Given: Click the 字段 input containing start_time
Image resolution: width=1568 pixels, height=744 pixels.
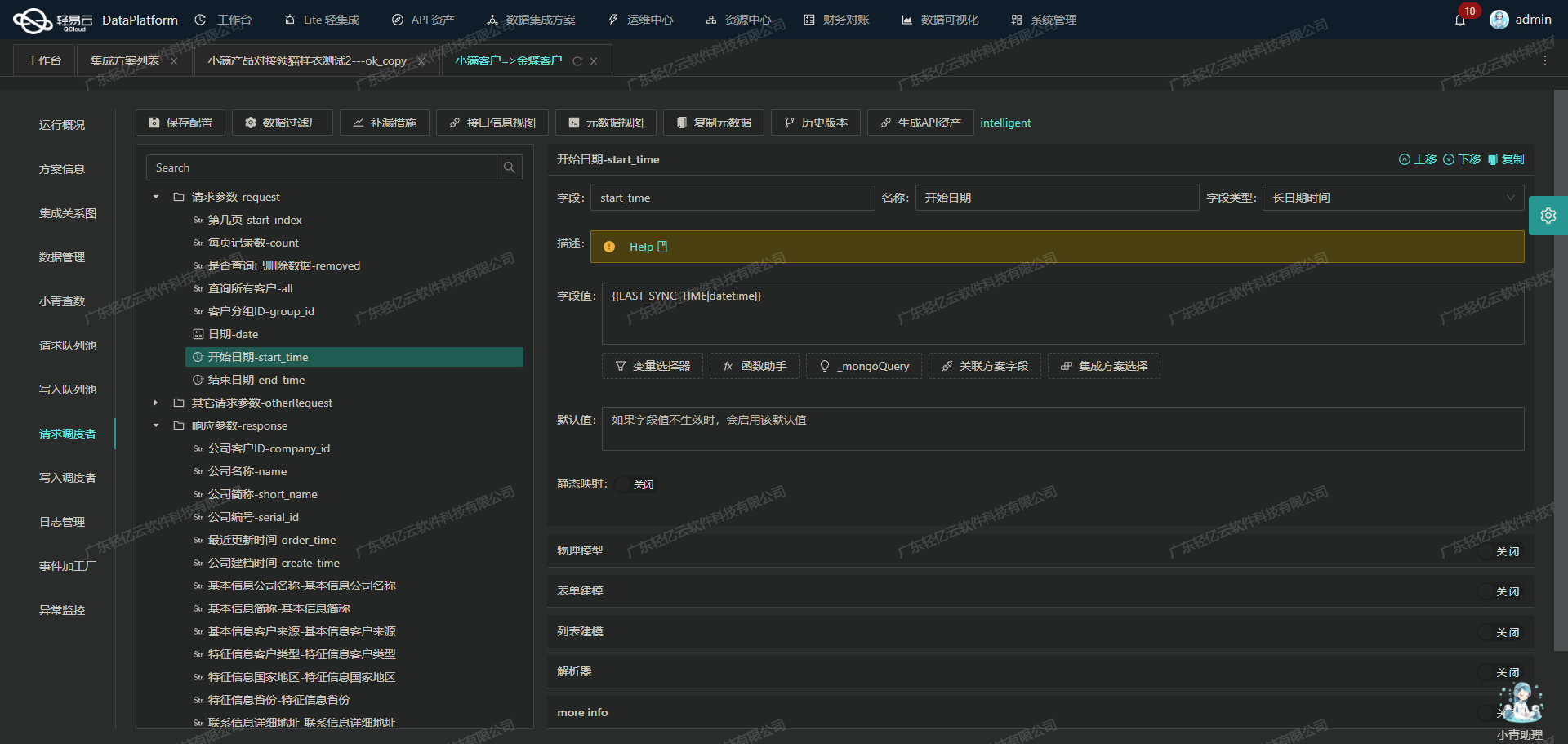Looking at the screenshot, I should pos(733,198).
